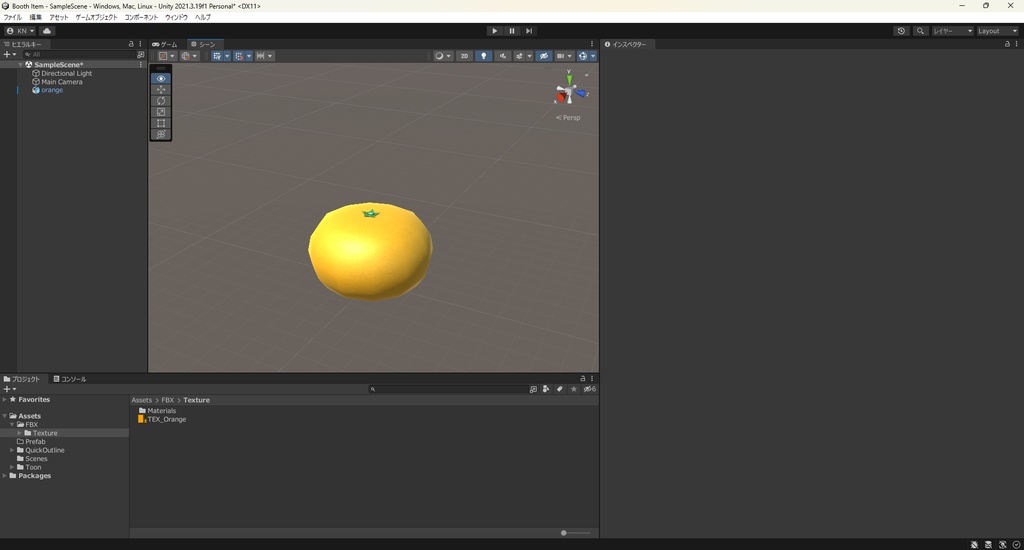Viewport: 1024px width, 550px height.
Task: Open the project create (+) dropdown
Action: click(10, 389)
